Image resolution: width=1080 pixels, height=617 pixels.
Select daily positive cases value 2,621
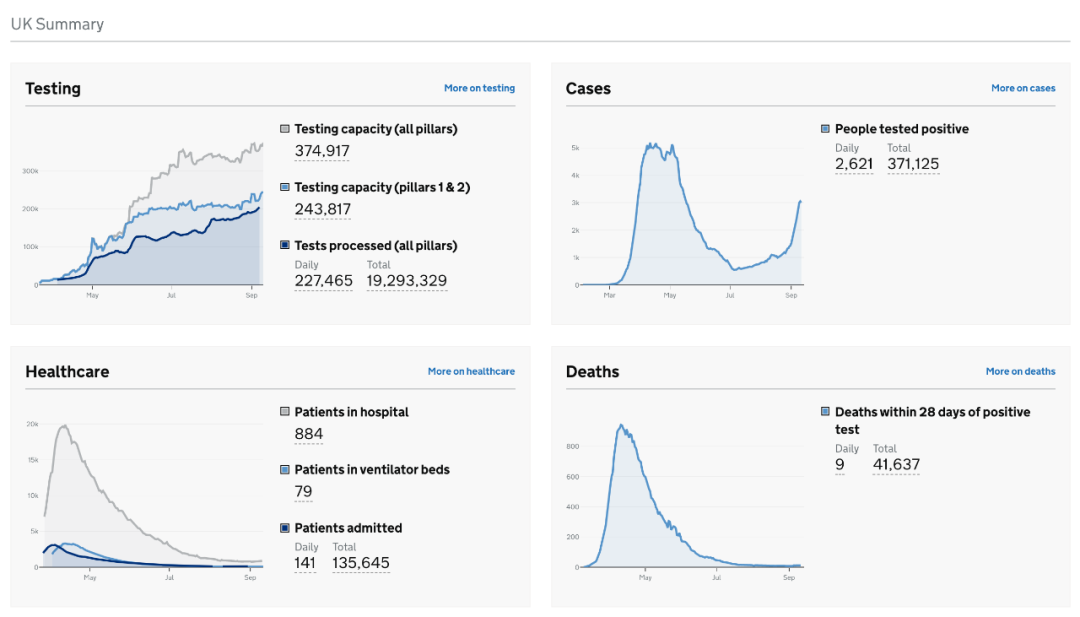(854, 164)
